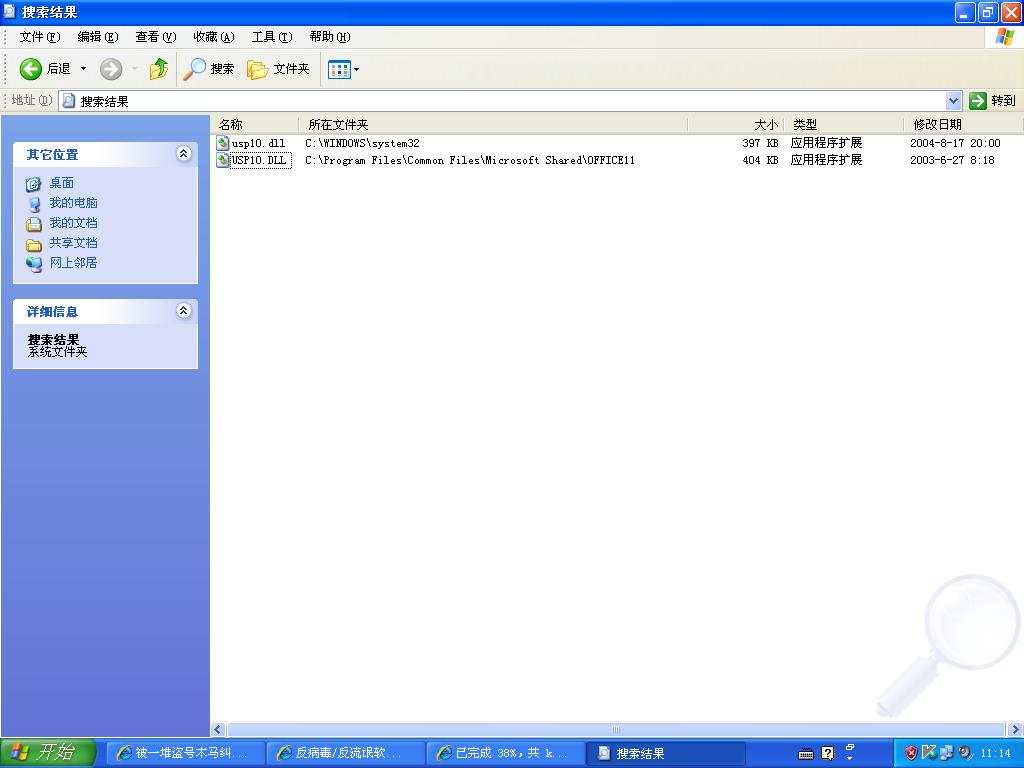The height and width of the screenshot is (768, 1024).
Task: Click the green Back arrow button
Action: tap(31, 69)
